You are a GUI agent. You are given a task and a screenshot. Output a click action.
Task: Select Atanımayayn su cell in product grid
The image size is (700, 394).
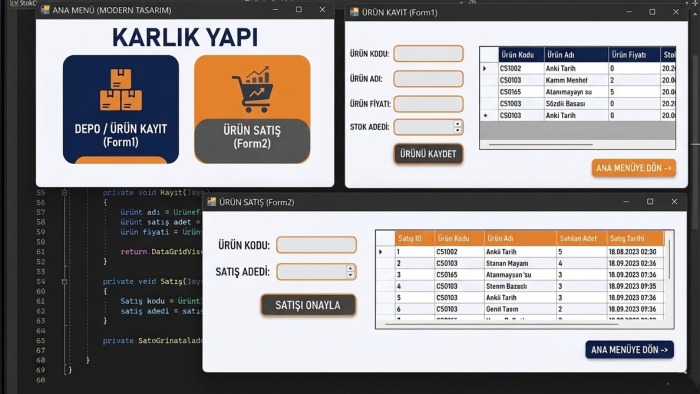(x=576, y=92)
